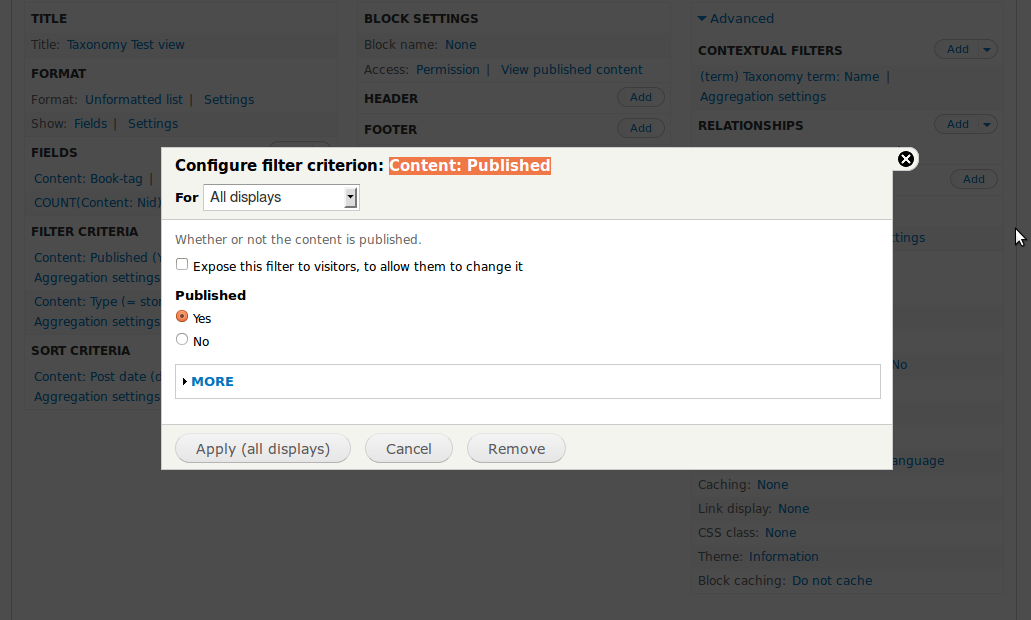
Task: Open Theme Information link
Action: pyautogui.click(x=784, y=557)
